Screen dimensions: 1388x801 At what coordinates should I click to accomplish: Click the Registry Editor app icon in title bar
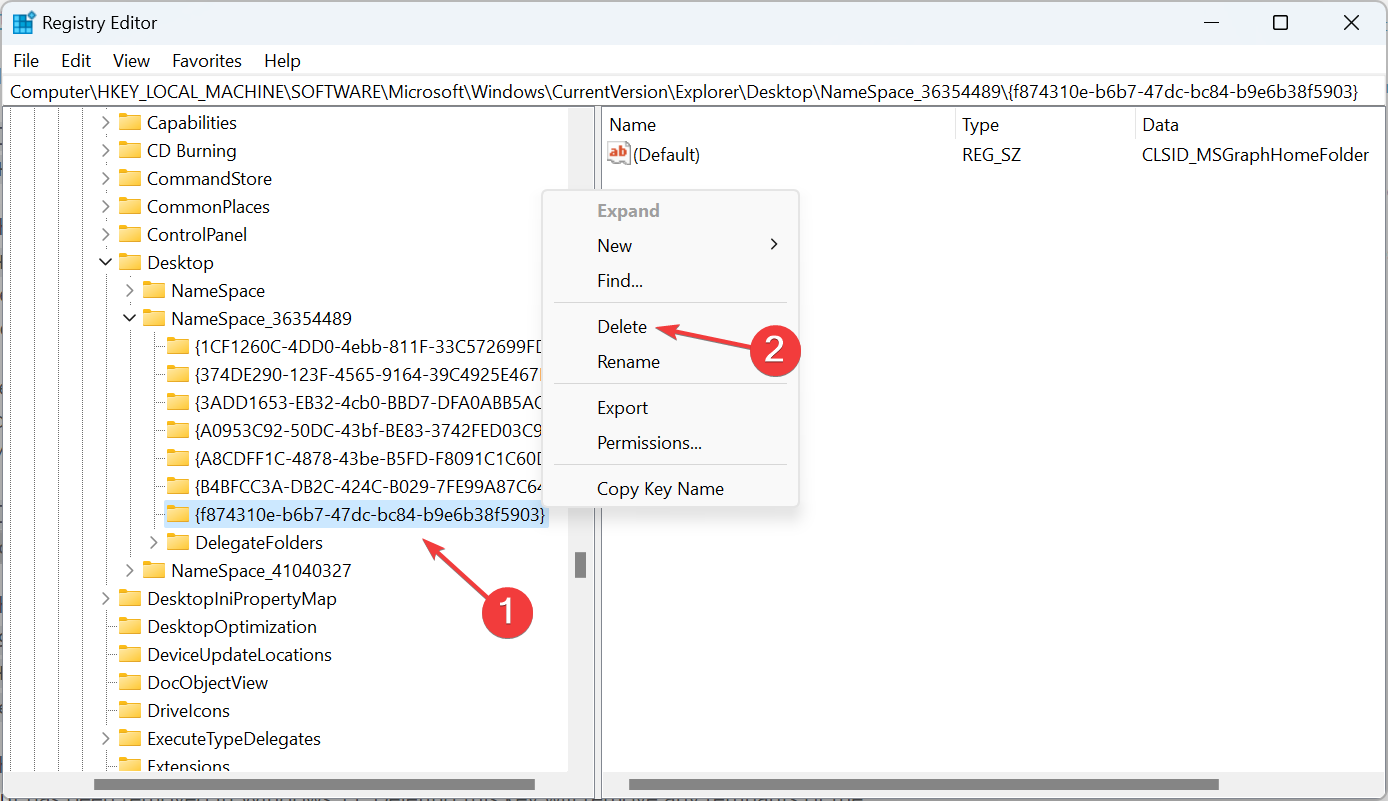pyautogui.click(x=25, y=23)
